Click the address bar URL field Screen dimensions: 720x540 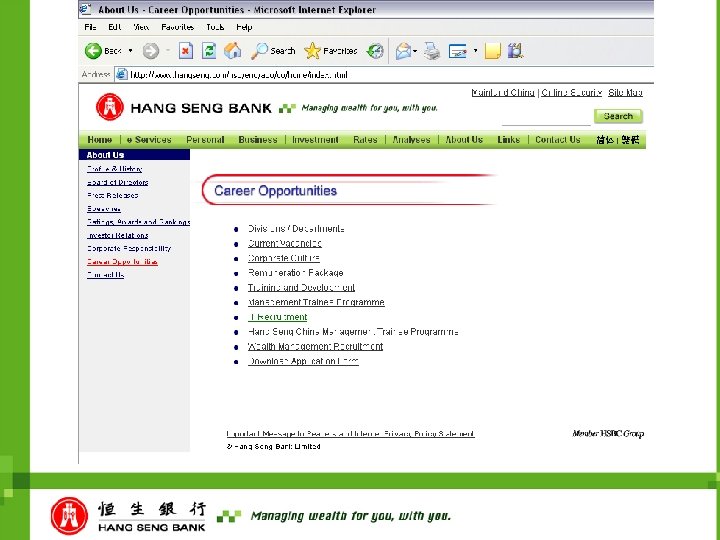tap(386, 74)
